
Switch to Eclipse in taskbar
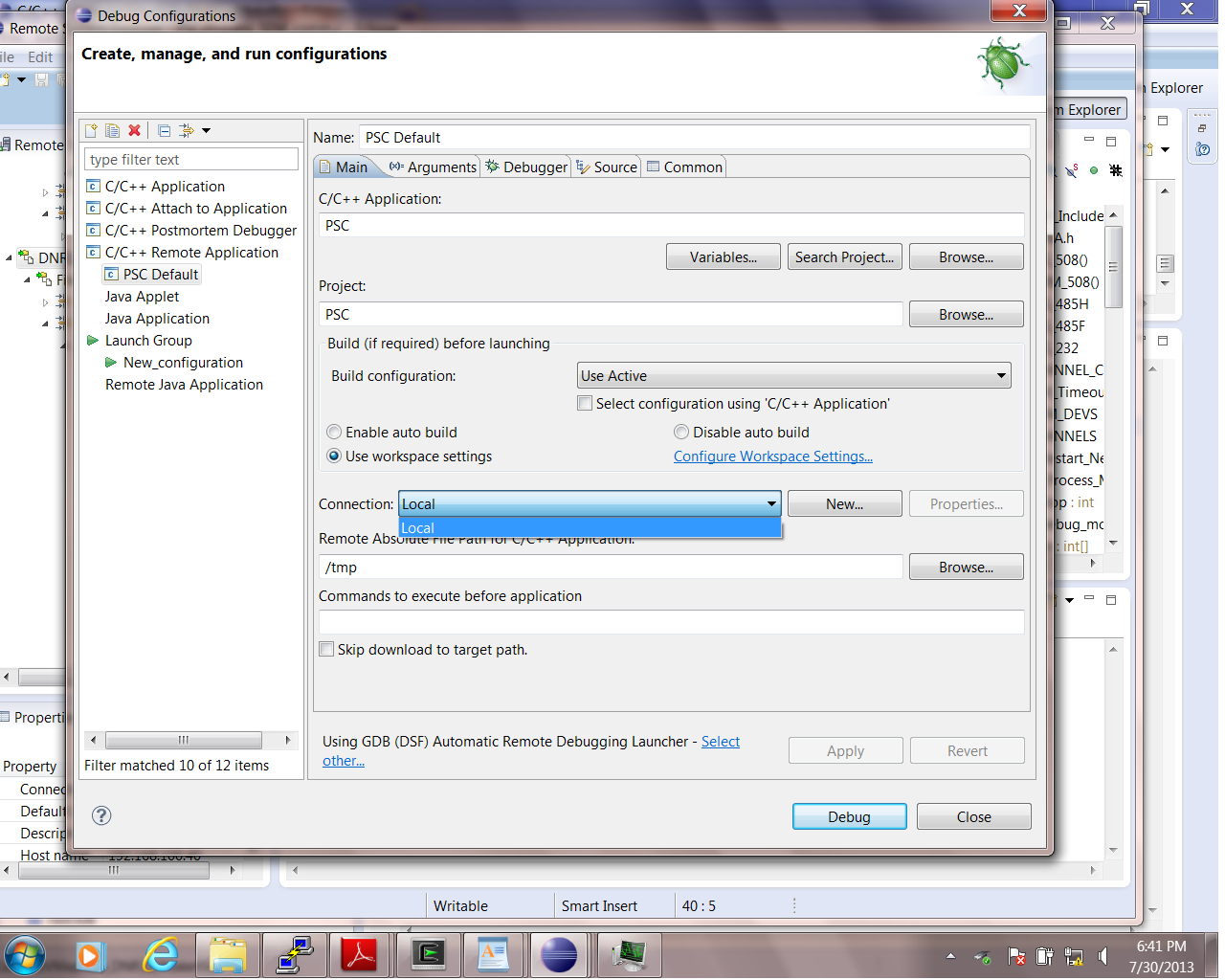click(x=559, y=955)
